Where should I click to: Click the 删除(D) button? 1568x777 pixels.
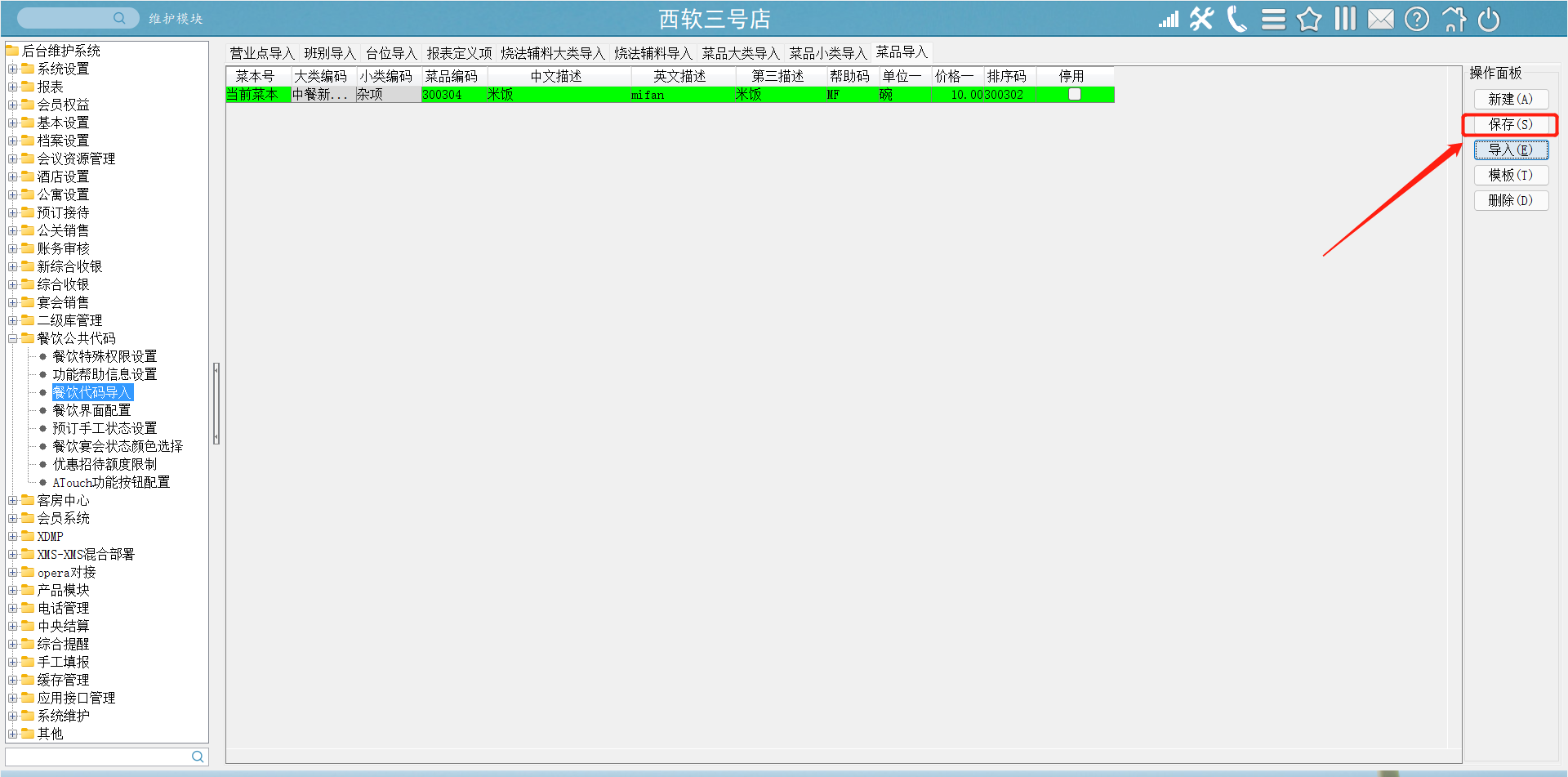click(1510, 200)
